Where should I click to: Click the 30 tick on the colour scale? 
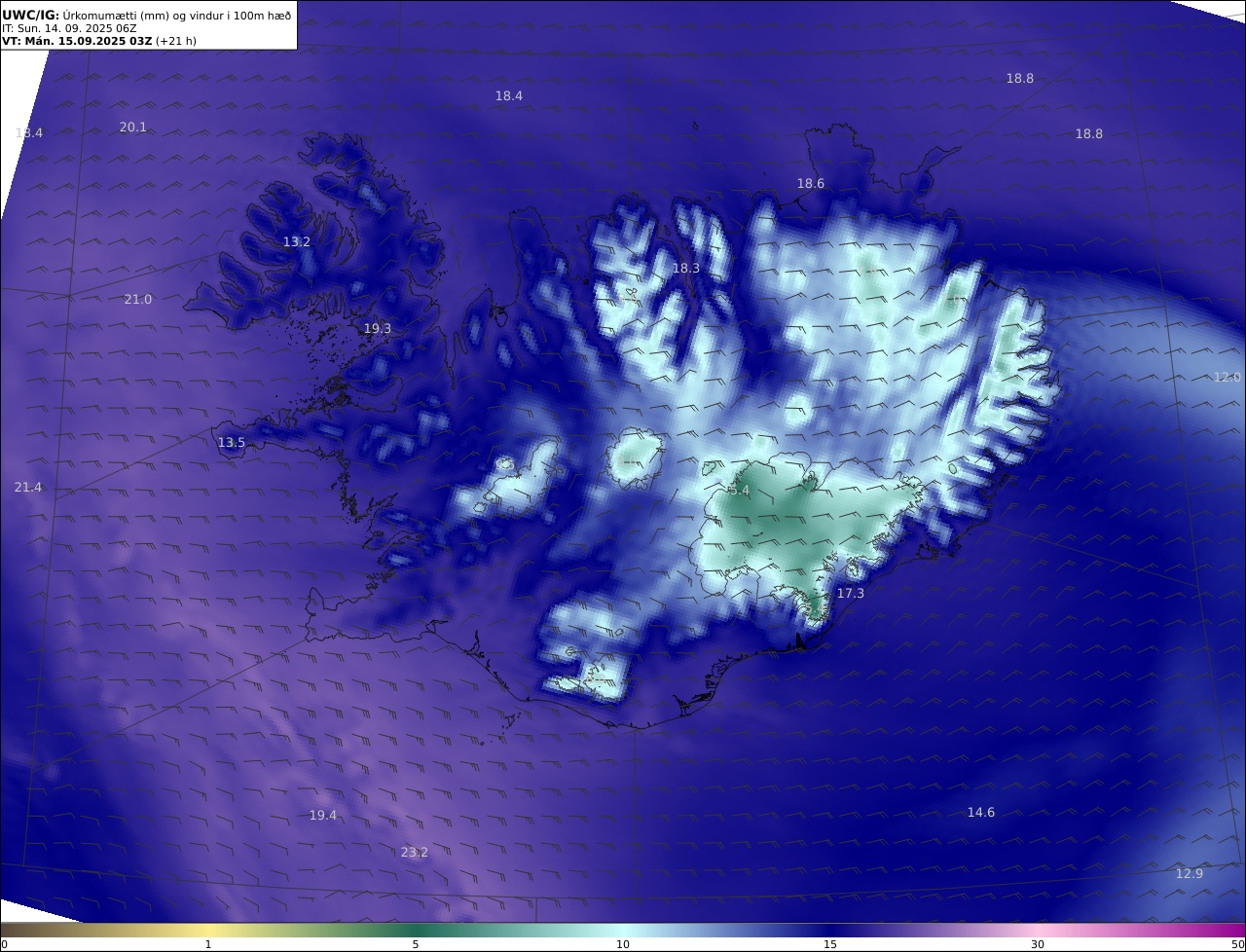[1038, 944]
